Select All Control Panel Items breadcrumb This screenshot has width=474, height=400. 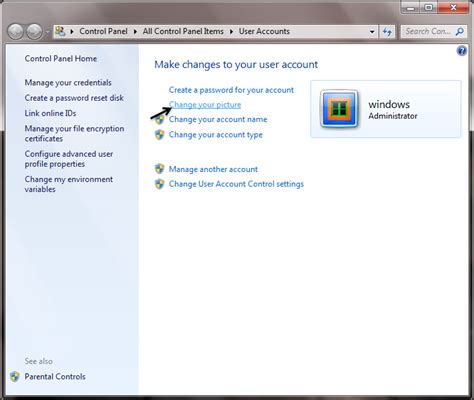183,31
